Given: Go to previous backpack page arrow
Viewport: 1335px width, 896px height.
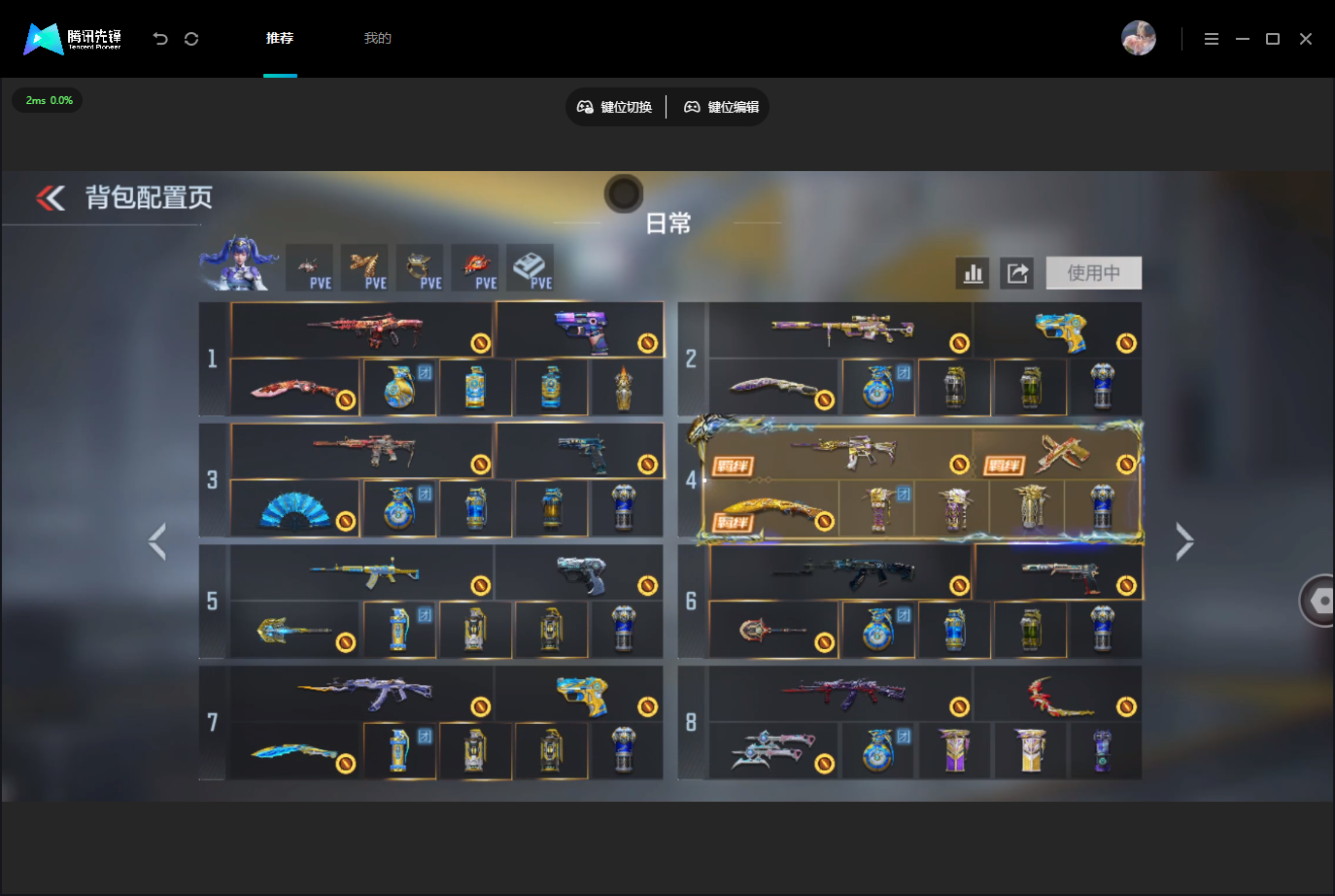Looking at the screenshot, I should coord(157,541).
